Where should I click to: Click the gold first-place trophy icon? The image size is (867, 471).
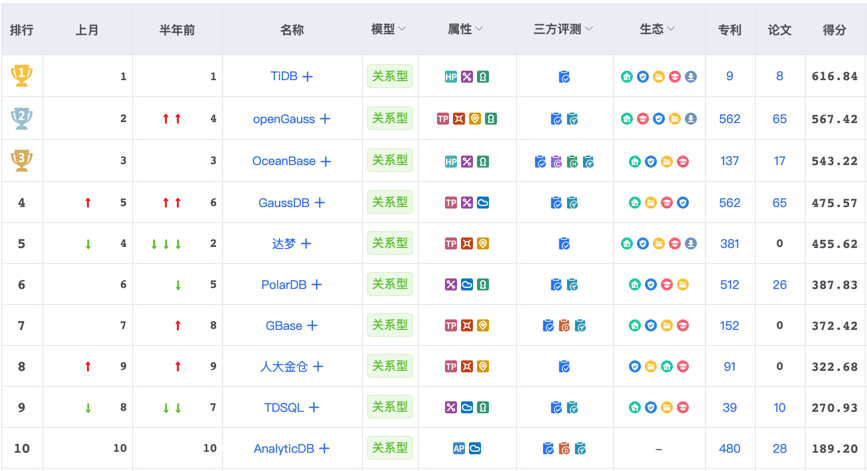tap(22, 76)
